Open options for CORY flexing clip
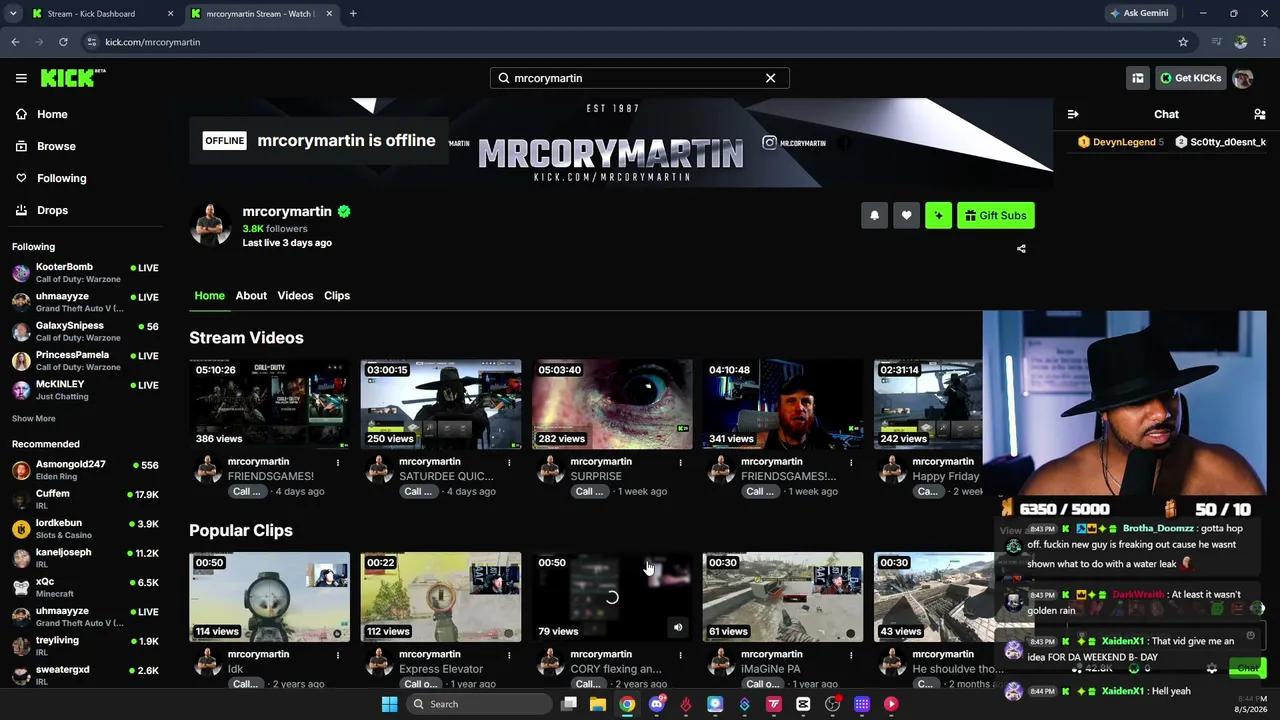Viewport: 1280px width, 720px height. 680,655
